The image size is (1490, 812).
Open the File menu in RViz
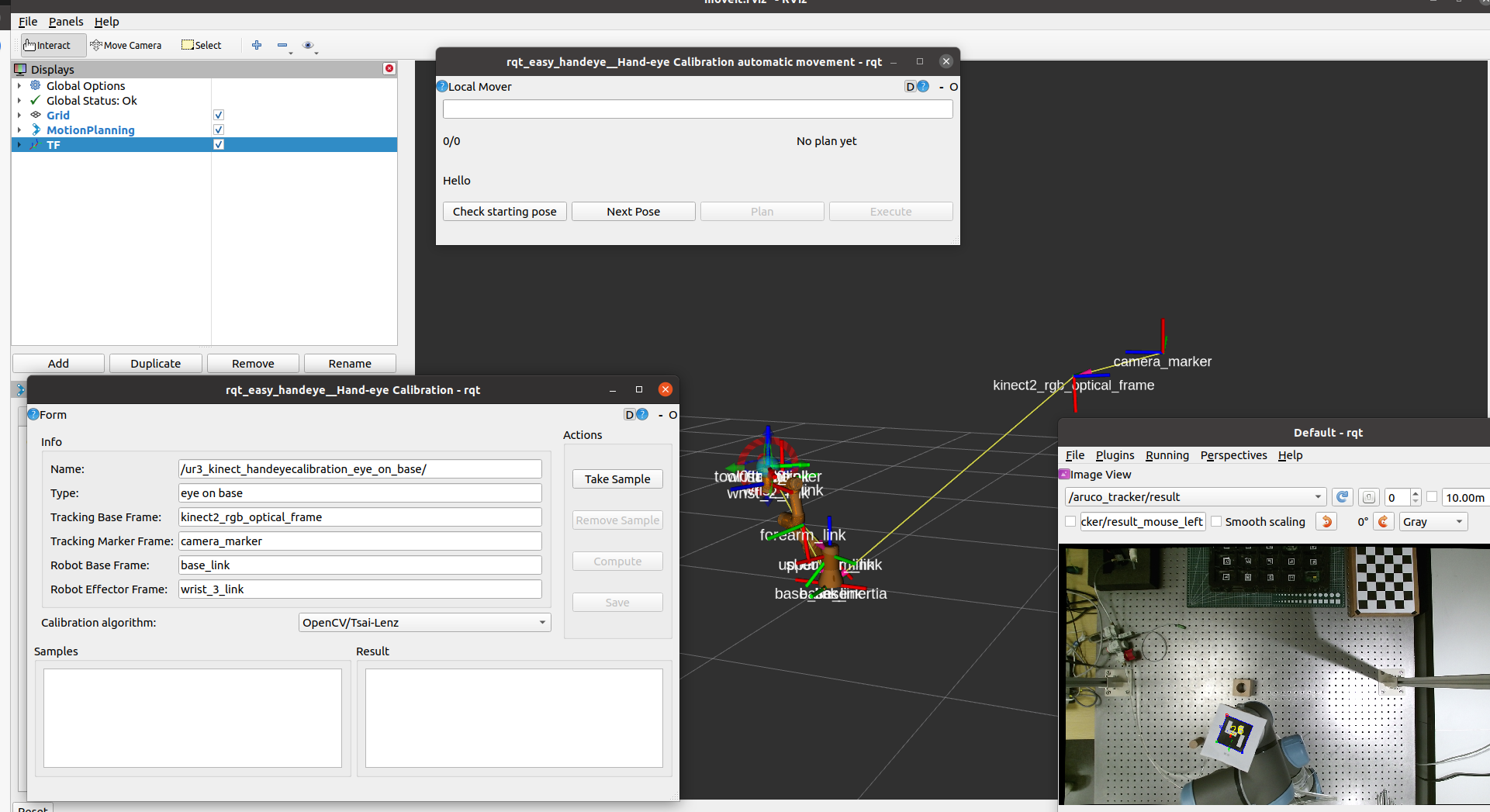pyautogui.click(x=28, y=22)
